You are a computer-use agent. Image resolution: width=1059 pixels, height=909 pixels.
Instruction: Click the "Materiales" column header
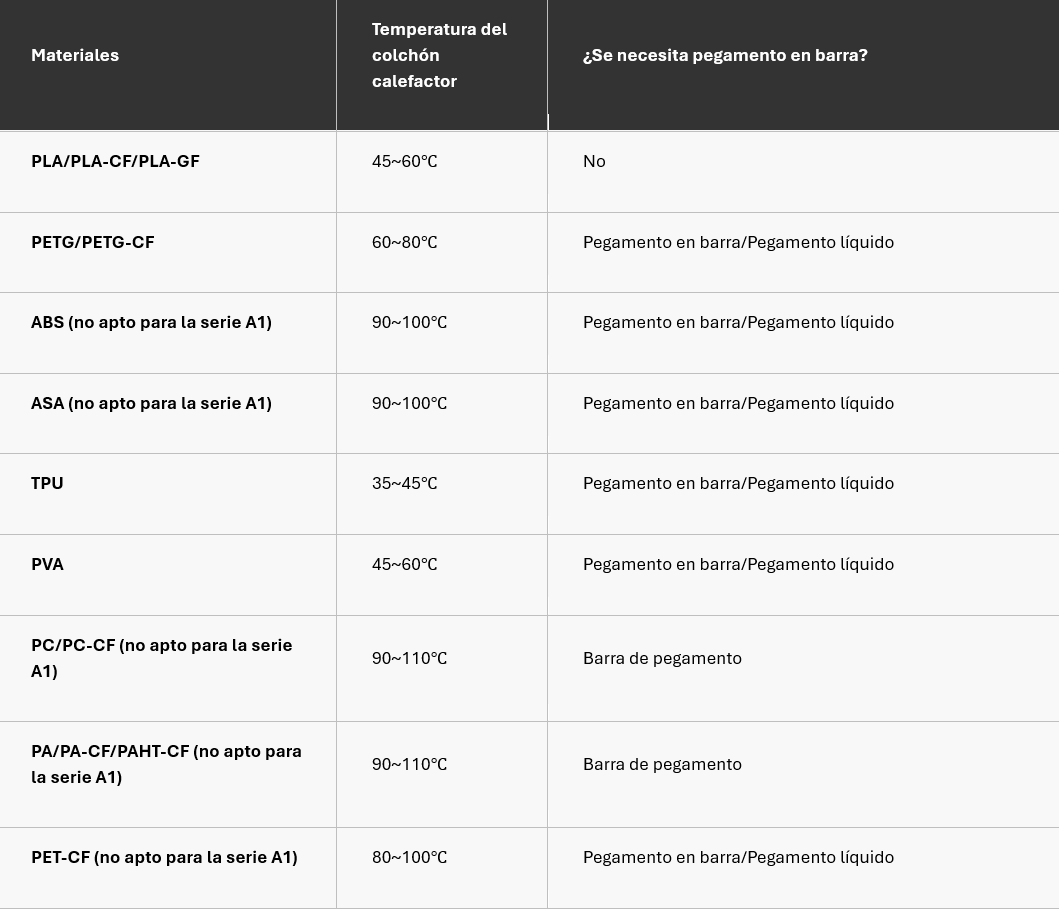[x=75, y=55]
